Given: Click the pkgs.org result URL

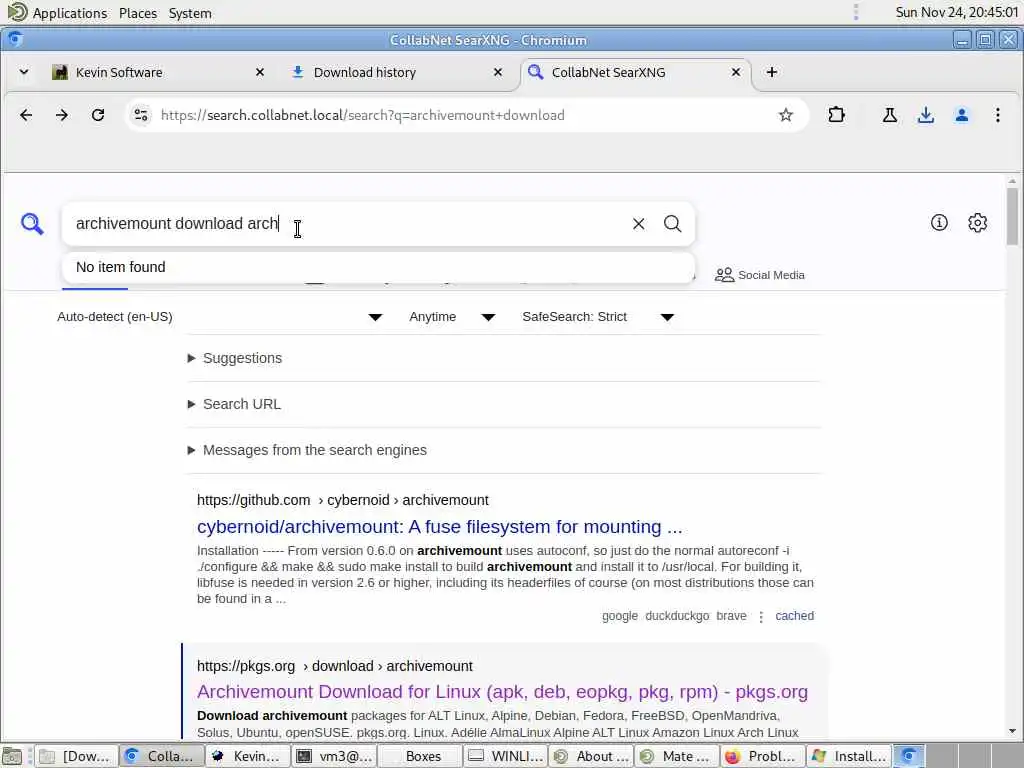Looking at the screenshot, I should pyautogui.click(x=334, y=666).
